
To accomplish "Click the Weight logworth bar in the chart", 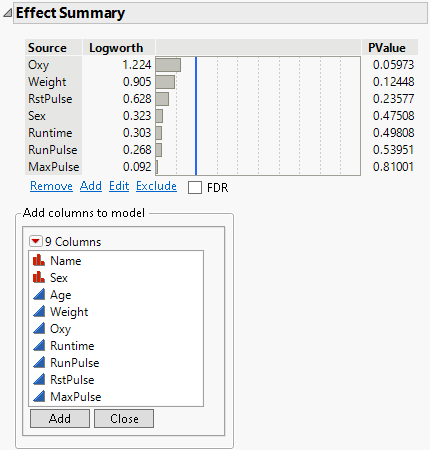I will (165, 82).
